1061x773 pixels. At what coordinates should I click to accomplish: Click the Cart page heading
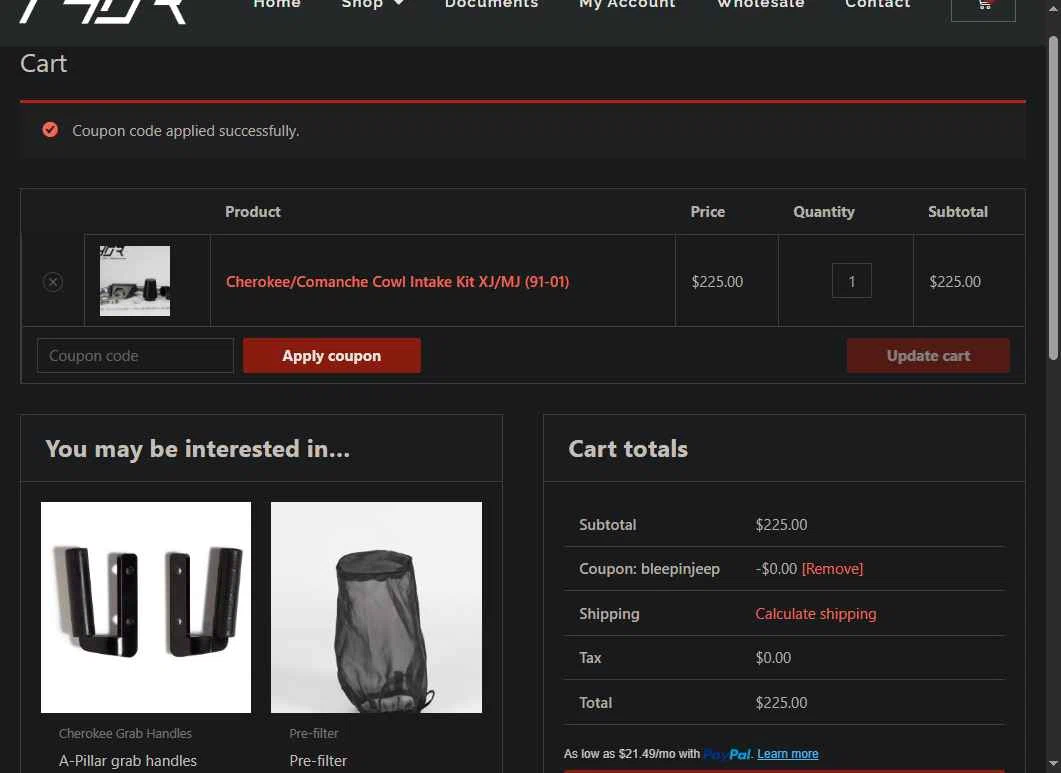[x=43, y=64]
